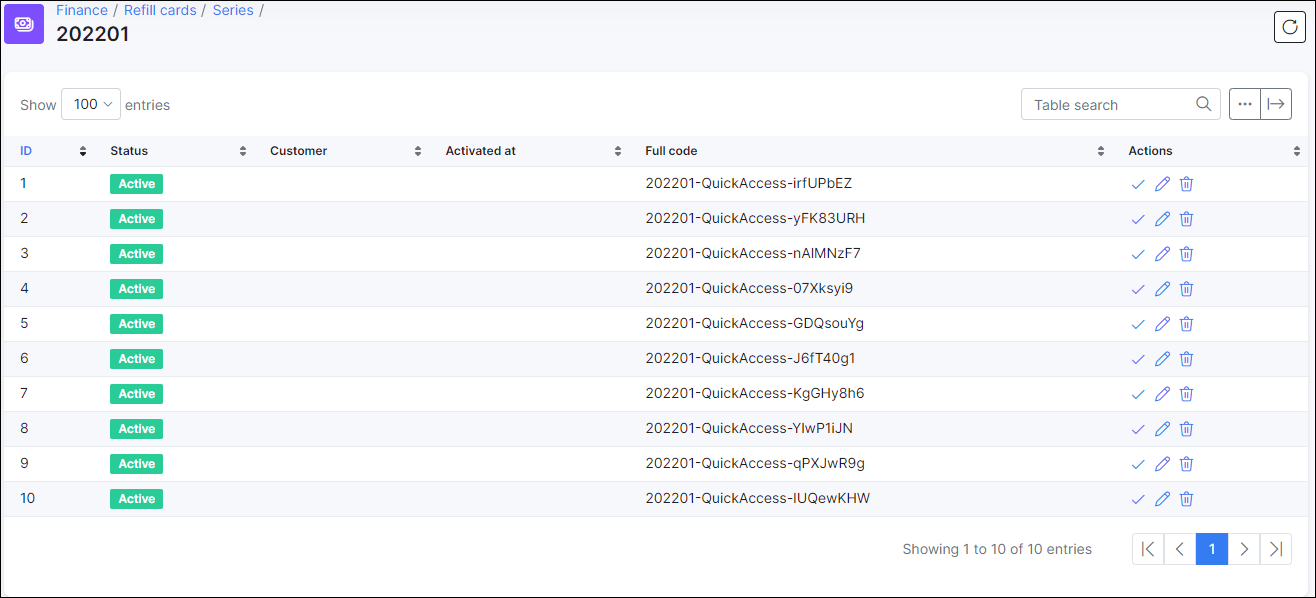Click the checkmark icon for card ID 8
1316x598 pixels.
1137,429
